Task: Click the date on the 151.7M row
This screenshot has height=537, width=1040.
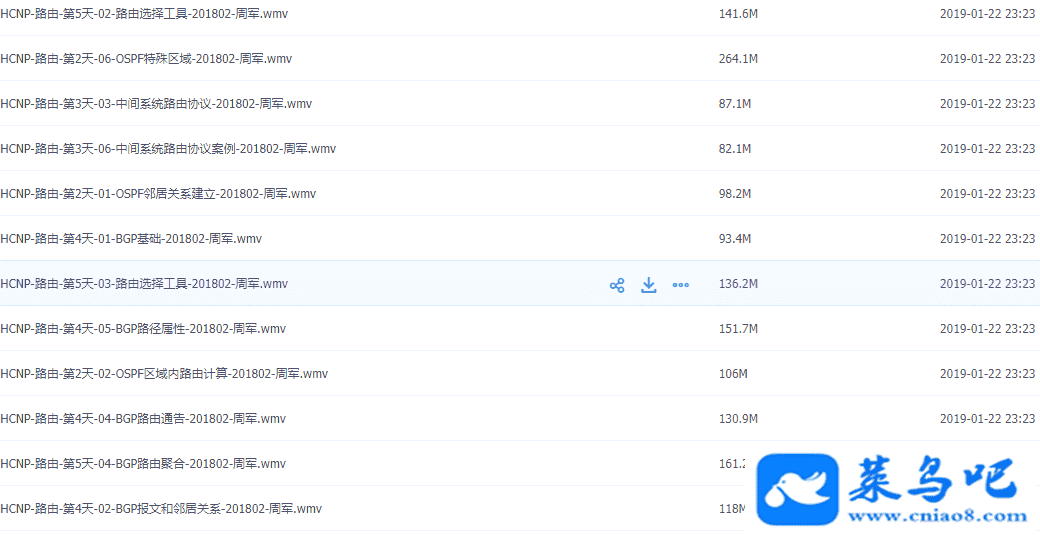Action: pyautogui.click(x=988, y=329)
